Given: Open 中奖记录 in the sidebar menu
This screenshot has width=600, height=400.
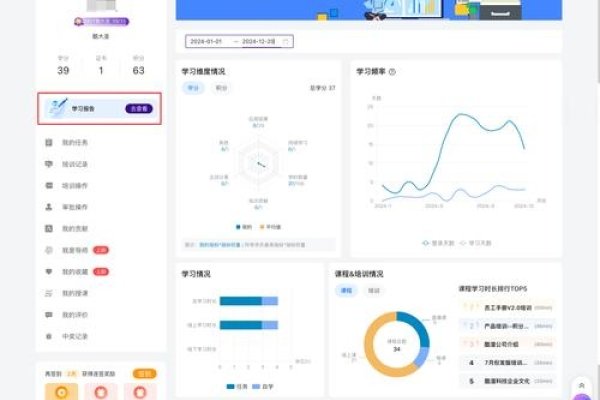Looking at the screenshot, I should click(75, 336).
